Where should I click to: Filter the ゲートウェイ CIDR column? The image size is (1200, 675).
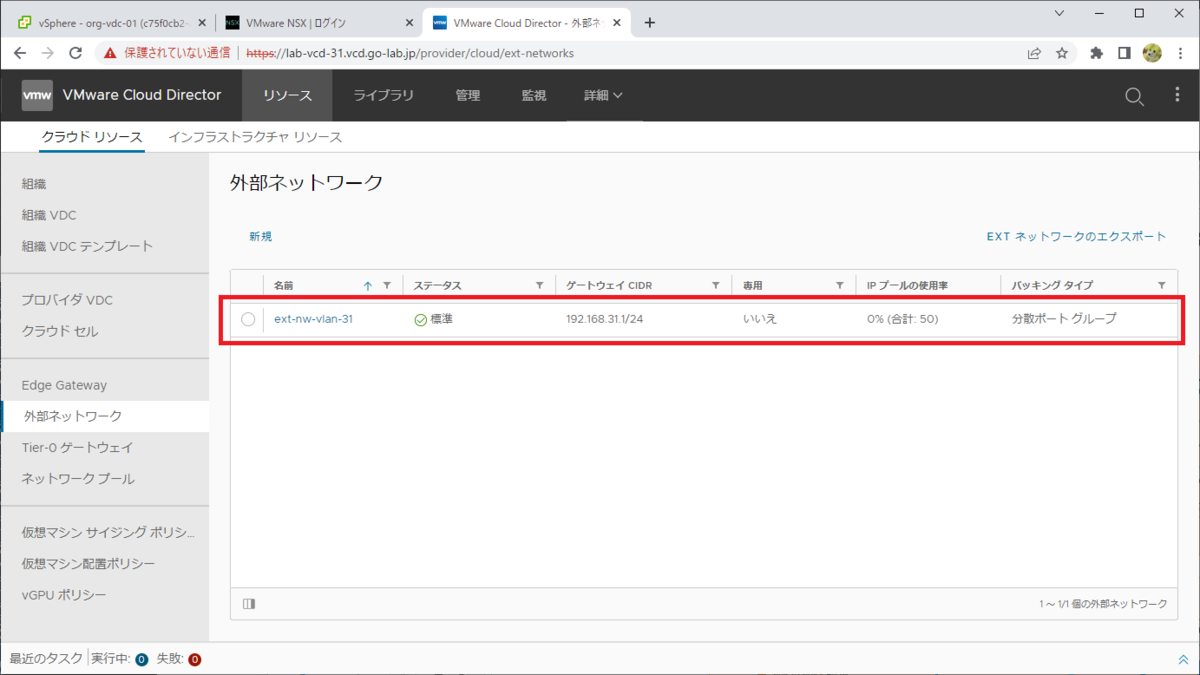pos(716,286)
